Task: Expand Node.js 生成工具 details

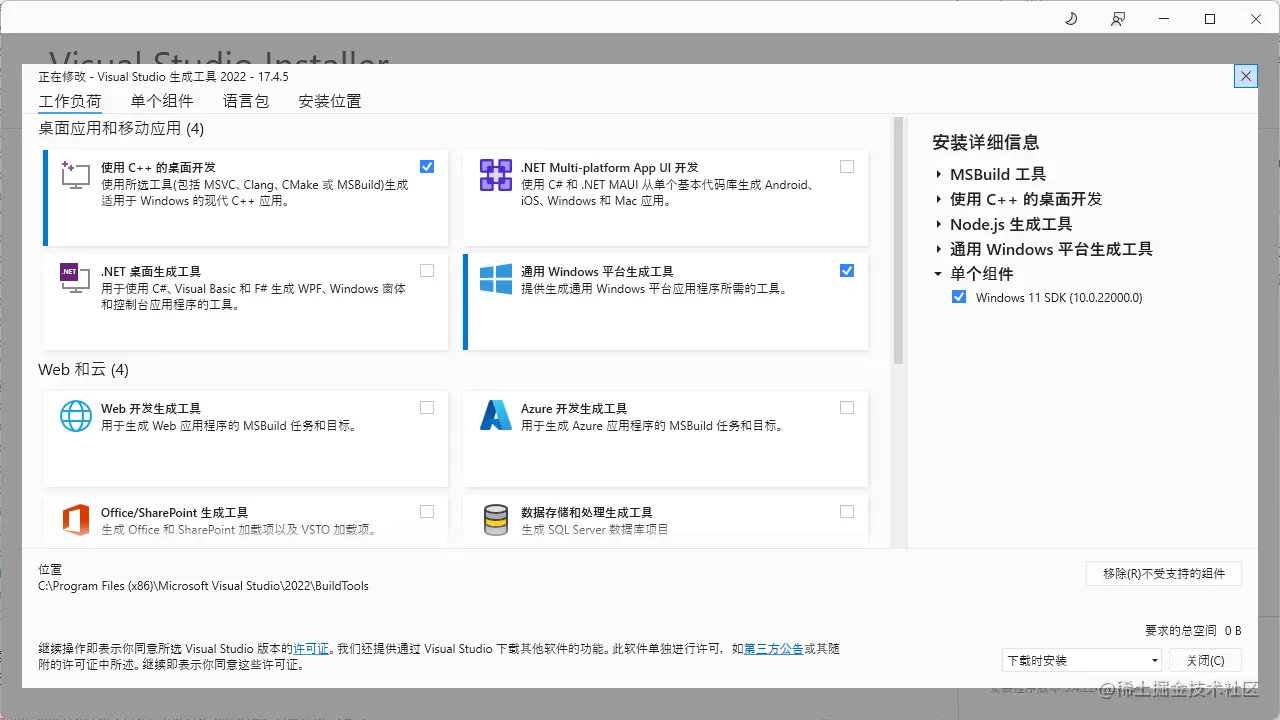Action: (x=939, y=224)
